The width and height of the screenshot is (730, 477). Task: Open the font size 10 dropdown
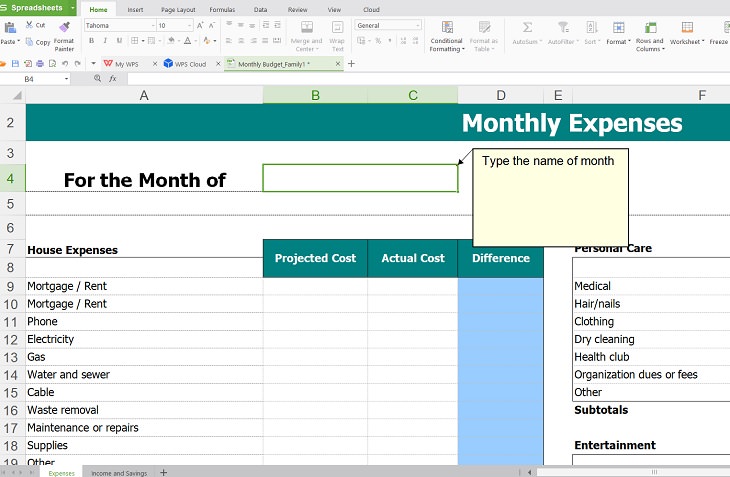pos(189,25)
